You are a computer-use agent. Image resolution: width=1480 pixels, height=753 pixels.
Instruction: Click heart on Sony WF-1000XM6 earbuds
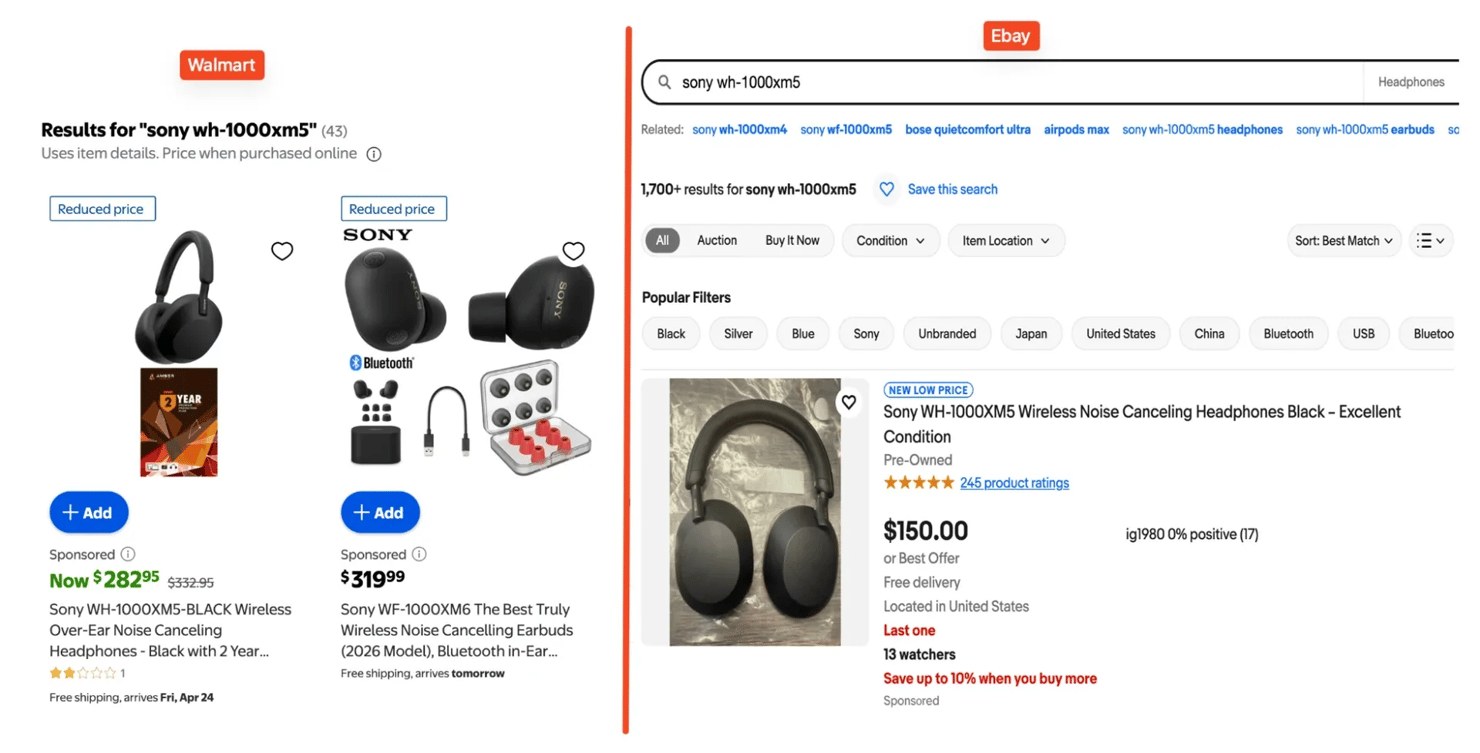[x=573, y=251]
